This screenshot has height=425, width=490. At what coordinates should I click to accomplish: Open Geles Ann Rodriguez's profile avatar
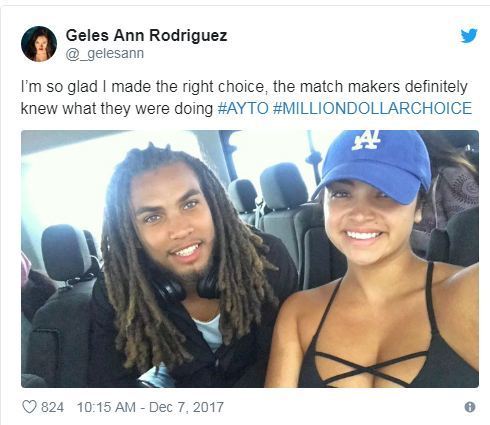tap(39, 44)
